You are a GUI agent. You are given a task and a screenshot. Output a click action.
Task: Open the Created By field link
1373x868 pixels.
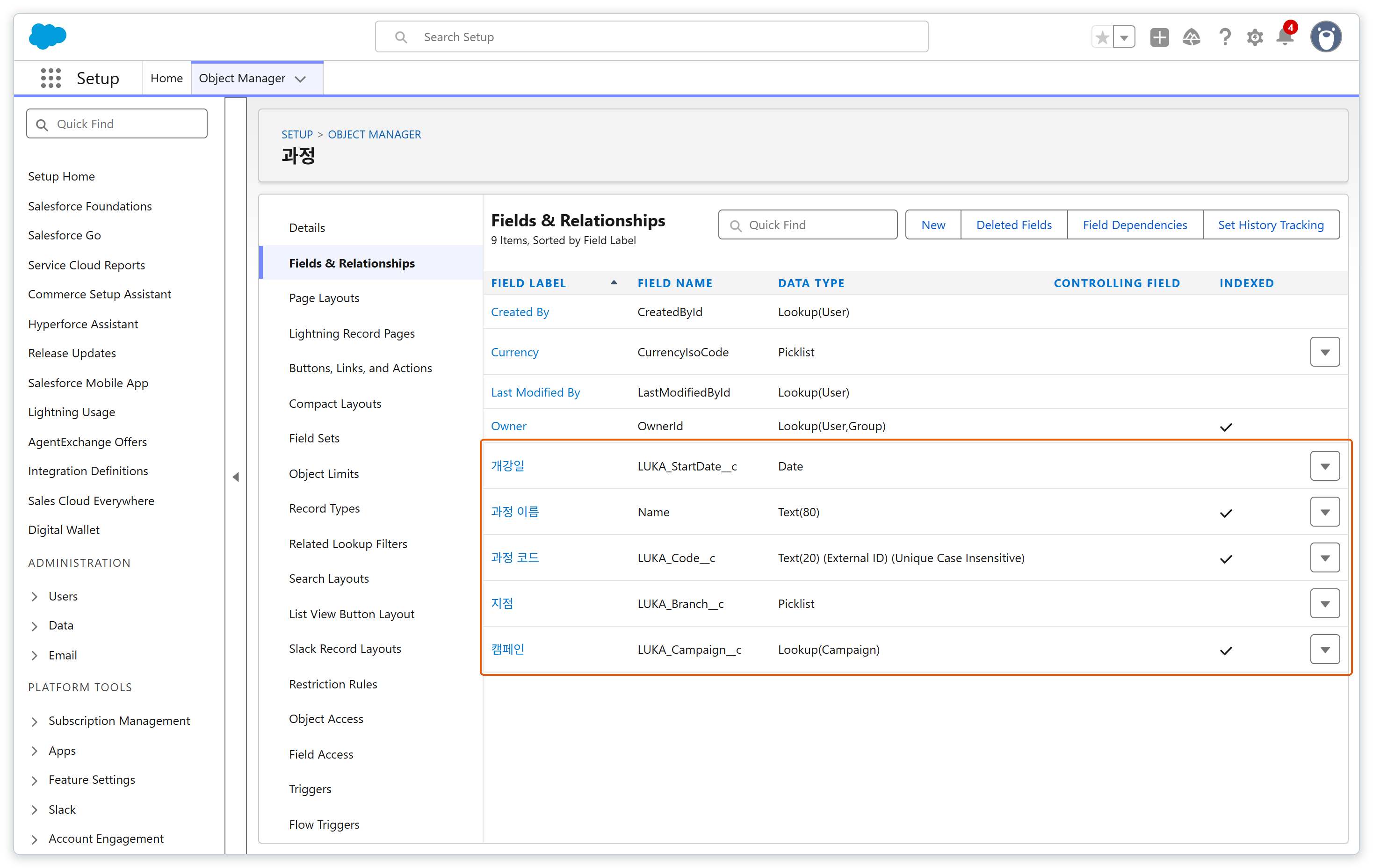click(520, 312)
